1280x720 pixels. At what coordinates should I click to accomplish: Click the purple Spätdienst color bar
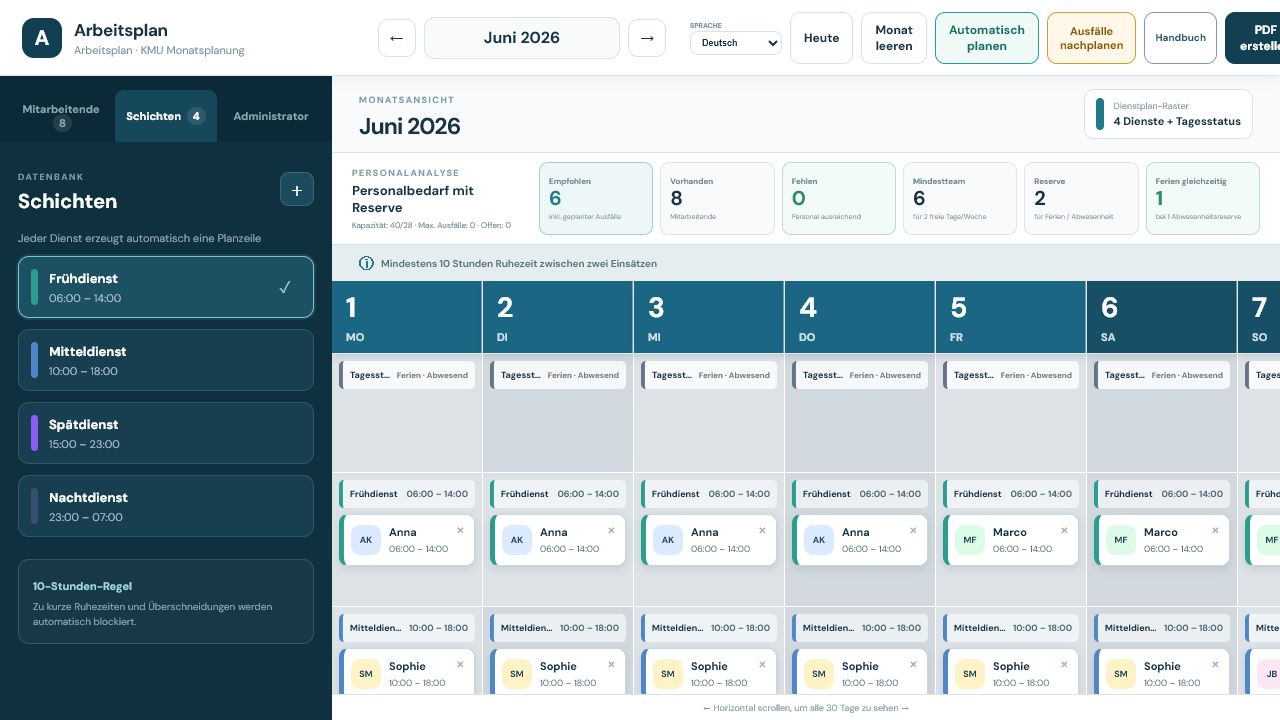(x=35, y=434)
